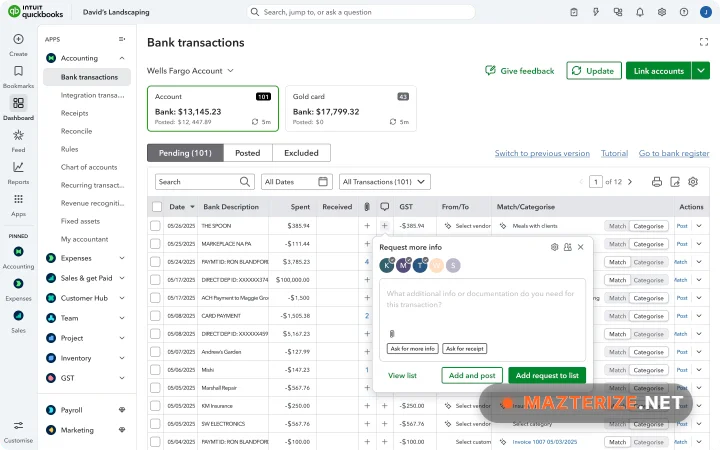Click Add request to list button
Viewport: 720px width, 450px height.
pos(547,375)
